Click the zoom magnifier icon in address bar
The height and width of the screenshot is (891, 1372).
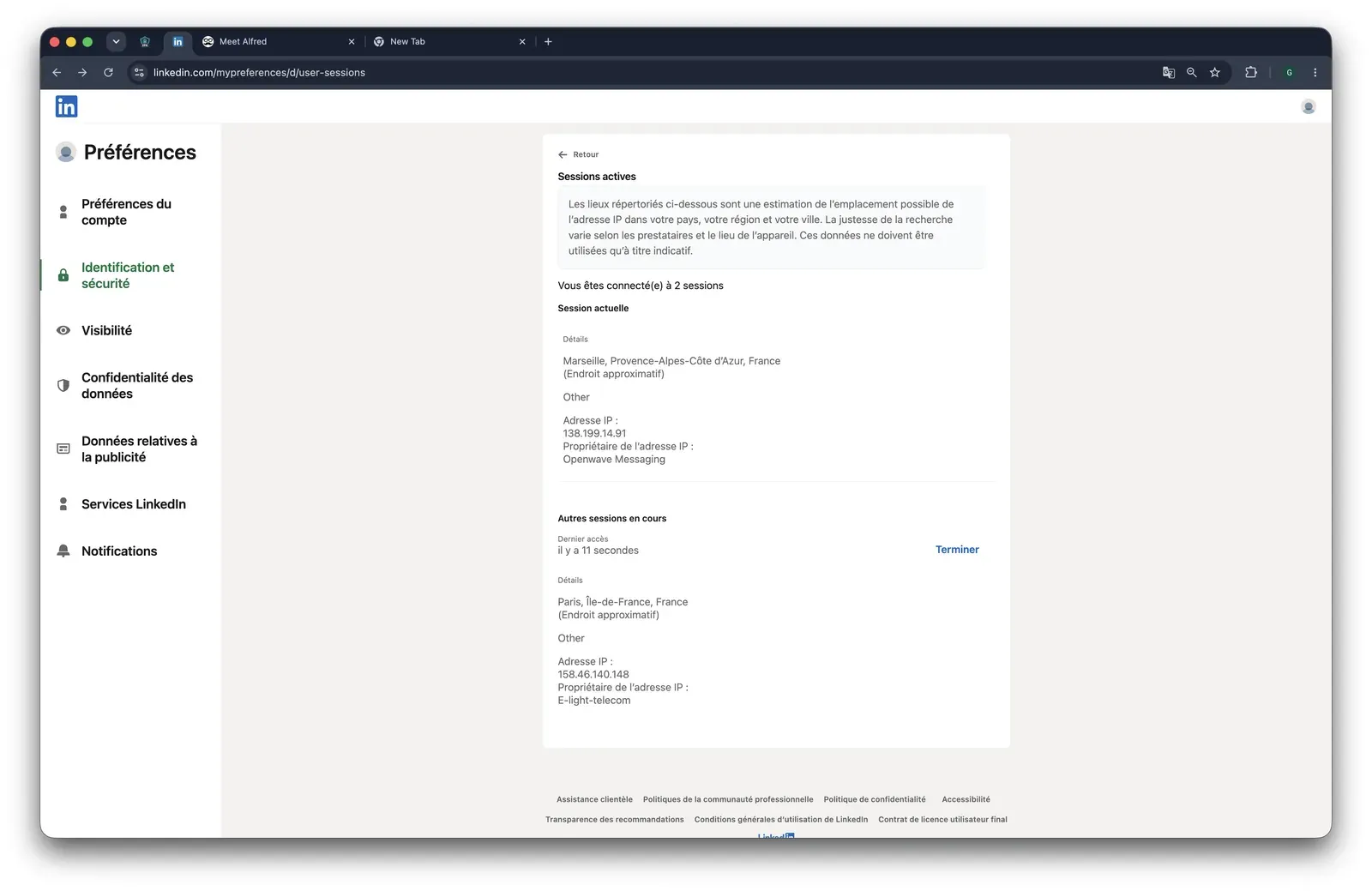(1191, 73)
